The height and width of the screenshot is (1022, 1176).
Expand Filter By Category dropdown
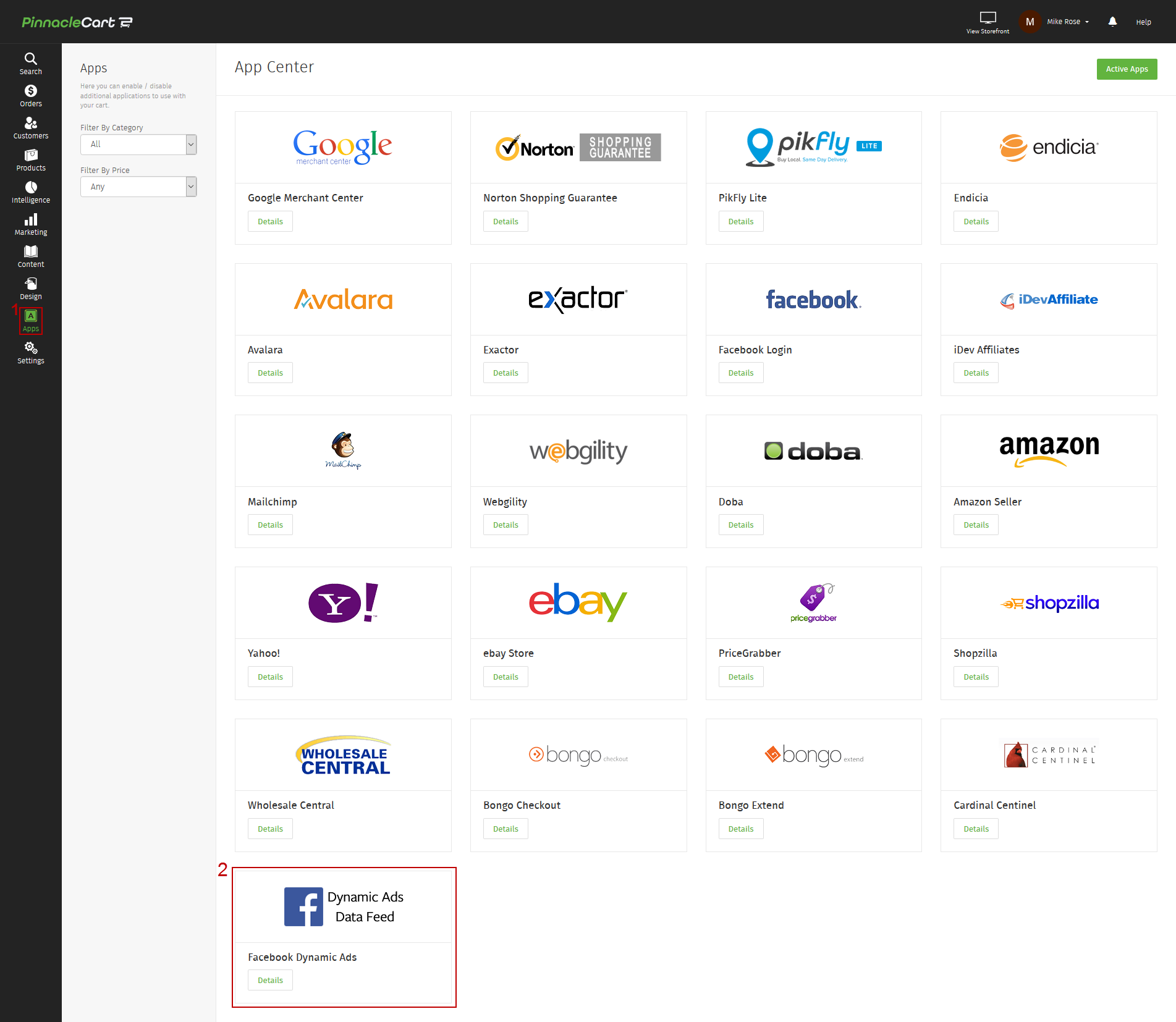(138, 144)
